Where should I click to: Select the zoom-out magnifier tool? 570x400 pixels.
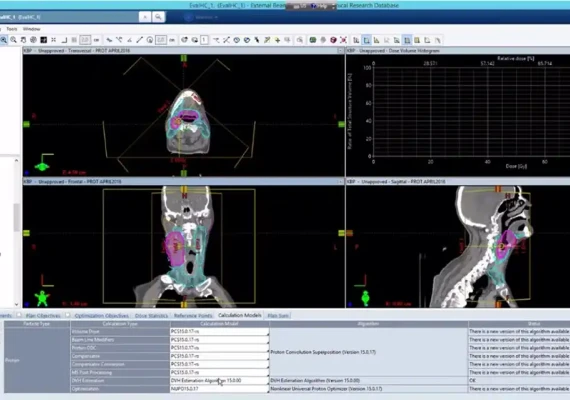point(13,40)
